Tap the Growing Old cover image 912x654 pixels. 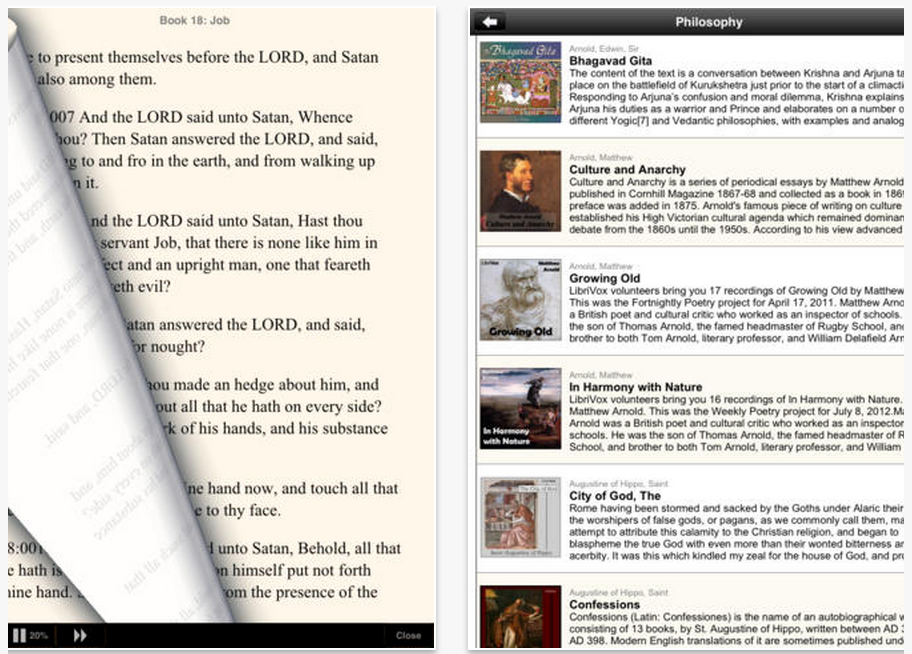(521, 300)
